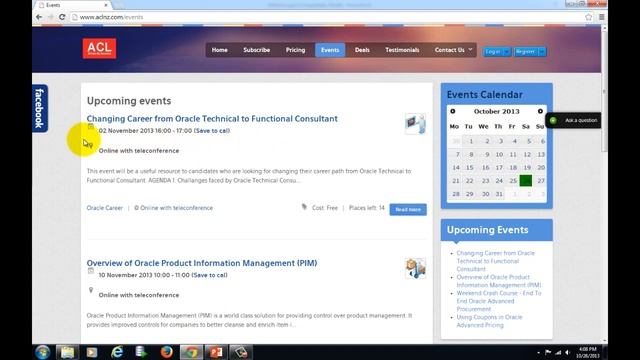
Task: Save the 02 November event to calendar
Action: [x=212, y=131]
